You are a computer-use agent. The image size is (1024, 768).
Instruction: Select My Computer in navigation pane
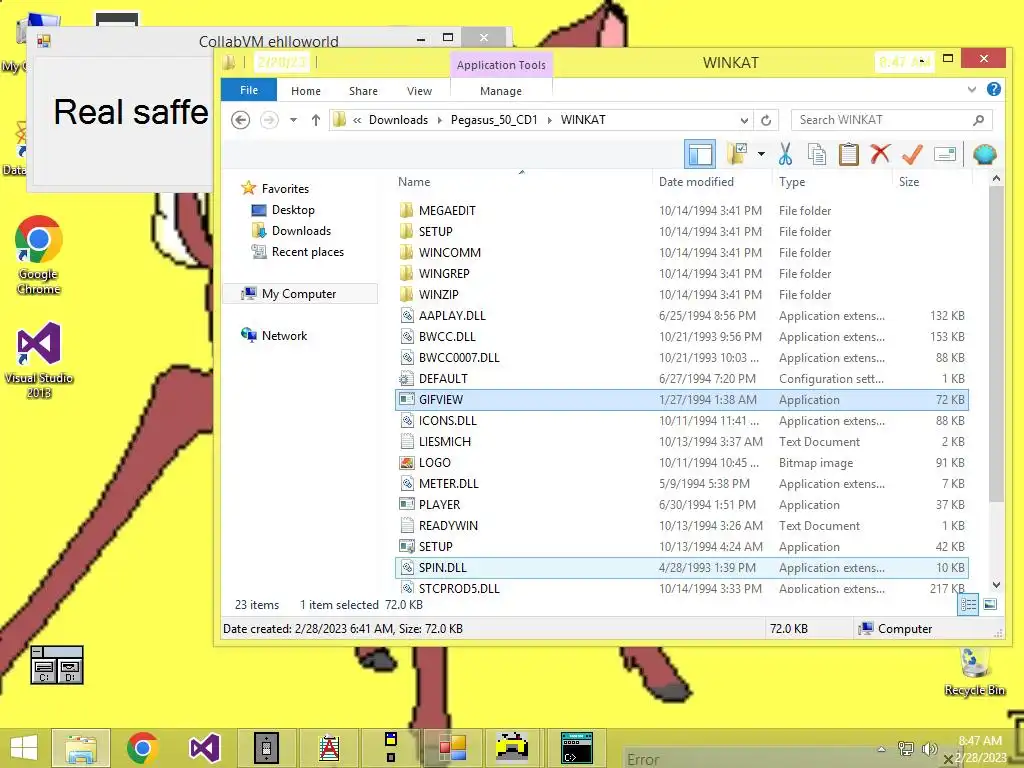tap(300, 294)
